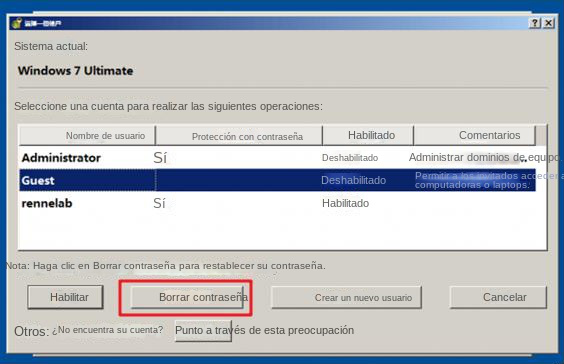Screen dimensions: 564x364
Task: Click Protección con contraseña column header
Action: click(239, 136)
